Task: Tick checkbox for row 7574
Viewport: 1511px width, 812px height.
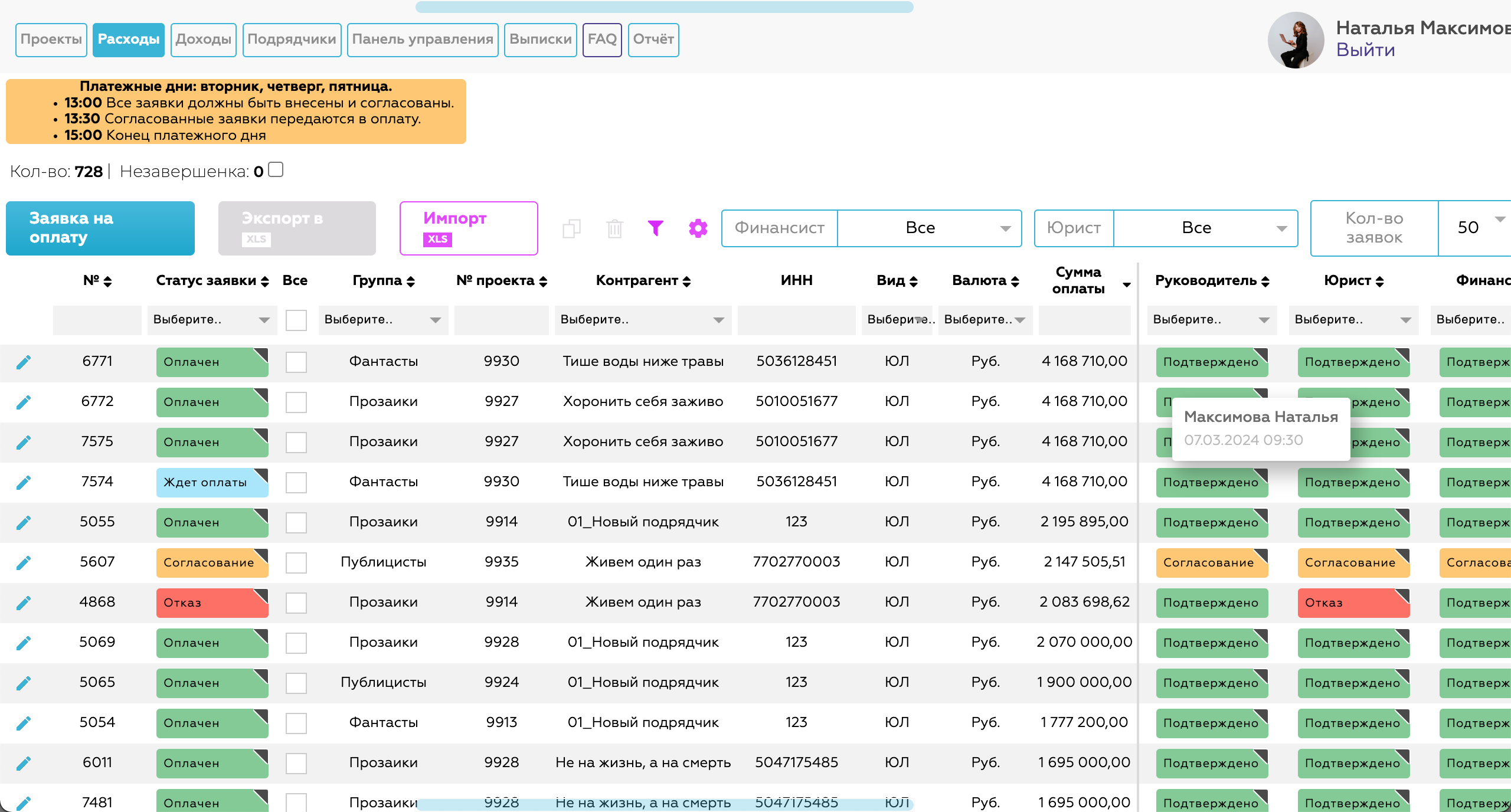Action: (296, 482)
